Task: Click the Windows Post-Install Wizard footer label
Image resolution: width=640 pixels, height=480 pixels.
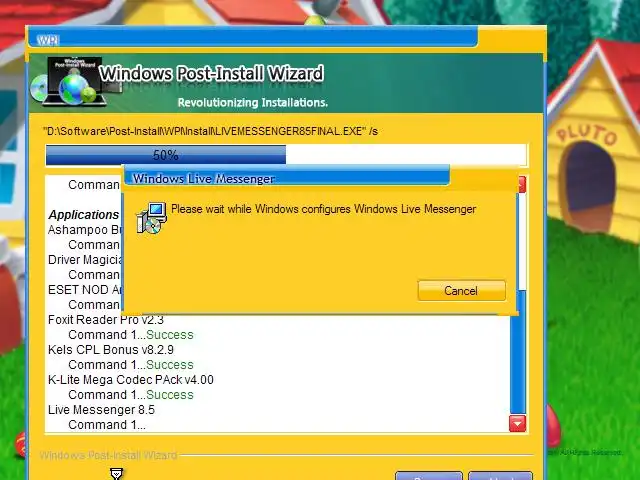Action: point(108,455)
